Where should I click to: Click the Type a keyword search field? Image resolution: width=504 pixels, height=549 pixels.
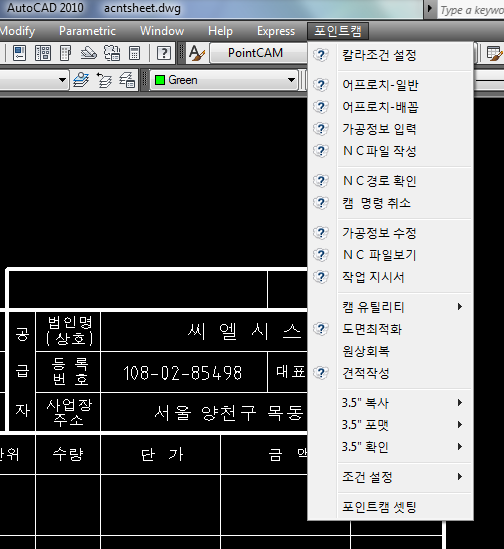pos(470,11)
